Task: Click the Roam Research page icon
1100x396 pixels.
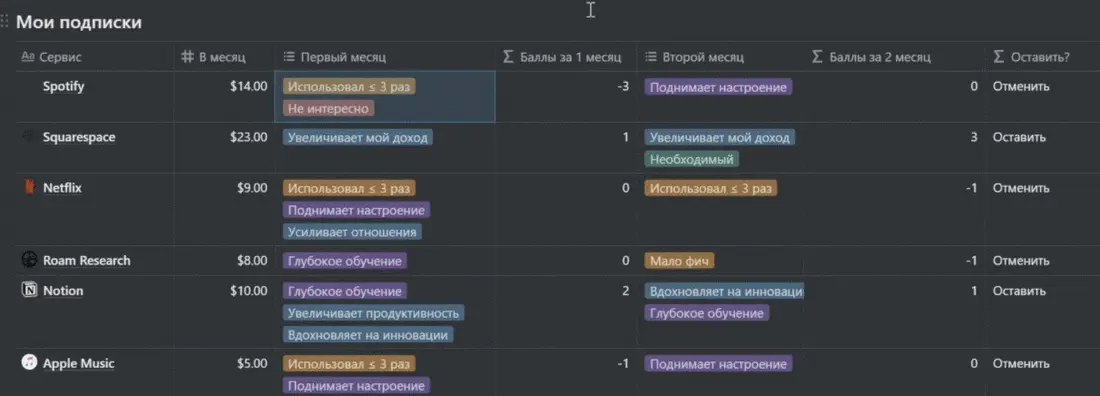Action: click(x=29, y=260)
